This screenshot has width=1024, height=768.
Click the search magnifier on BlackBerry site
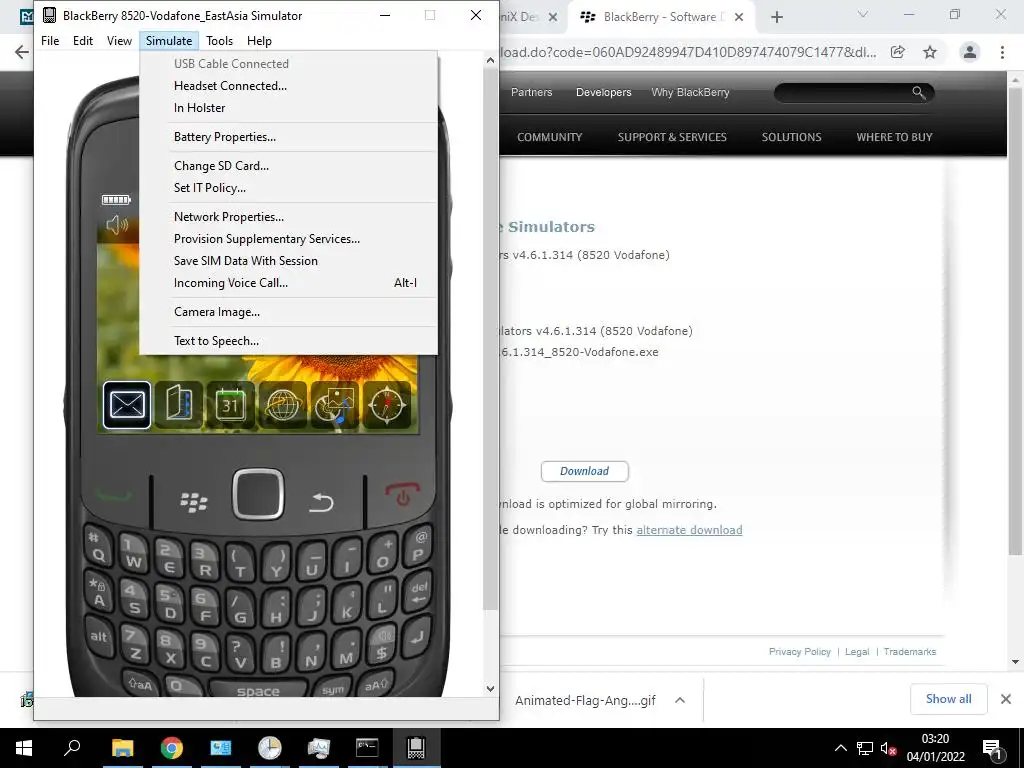(x=919, y=93)
